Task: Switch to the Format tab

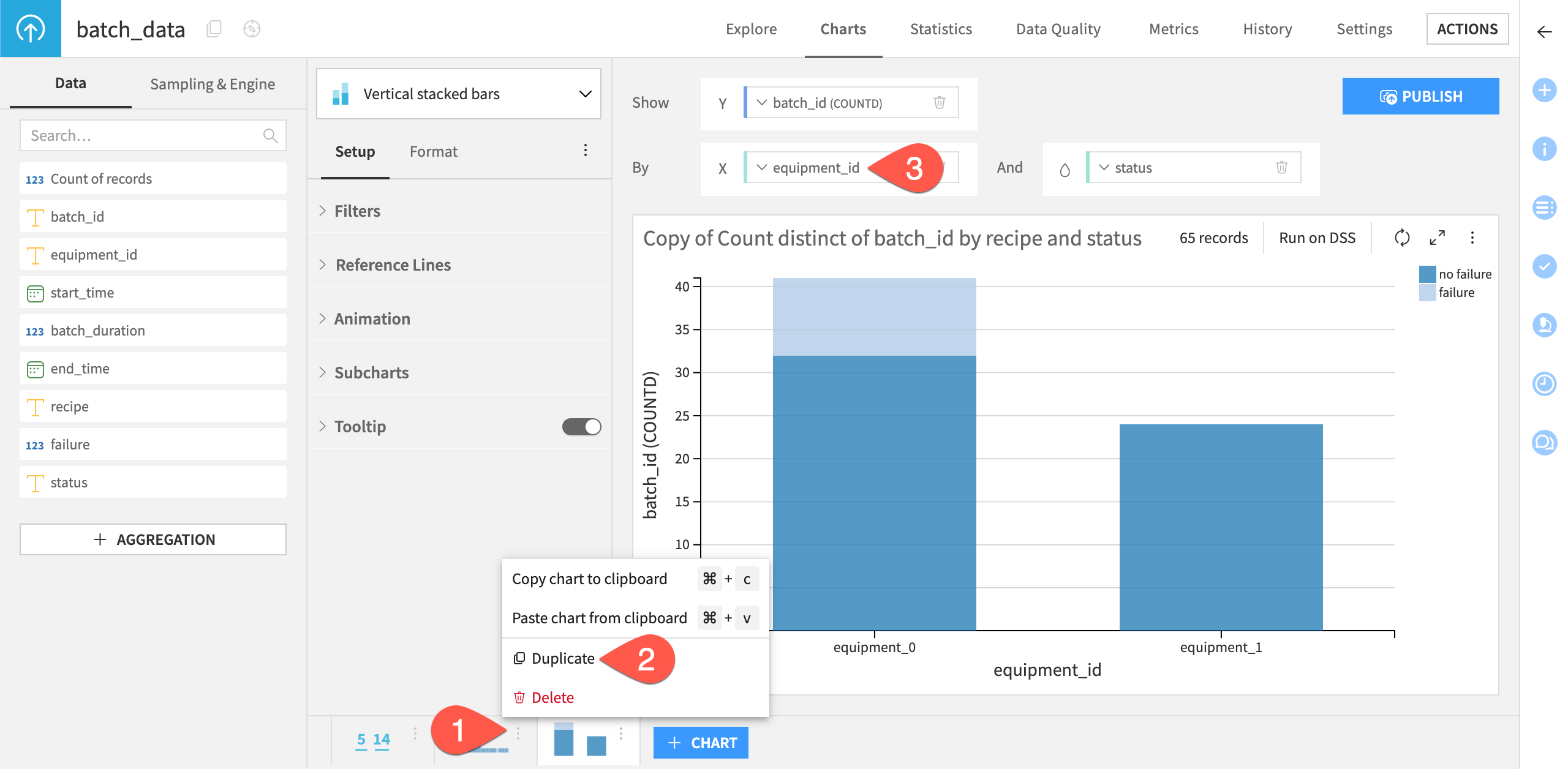Action: click(x=433, y=151)
